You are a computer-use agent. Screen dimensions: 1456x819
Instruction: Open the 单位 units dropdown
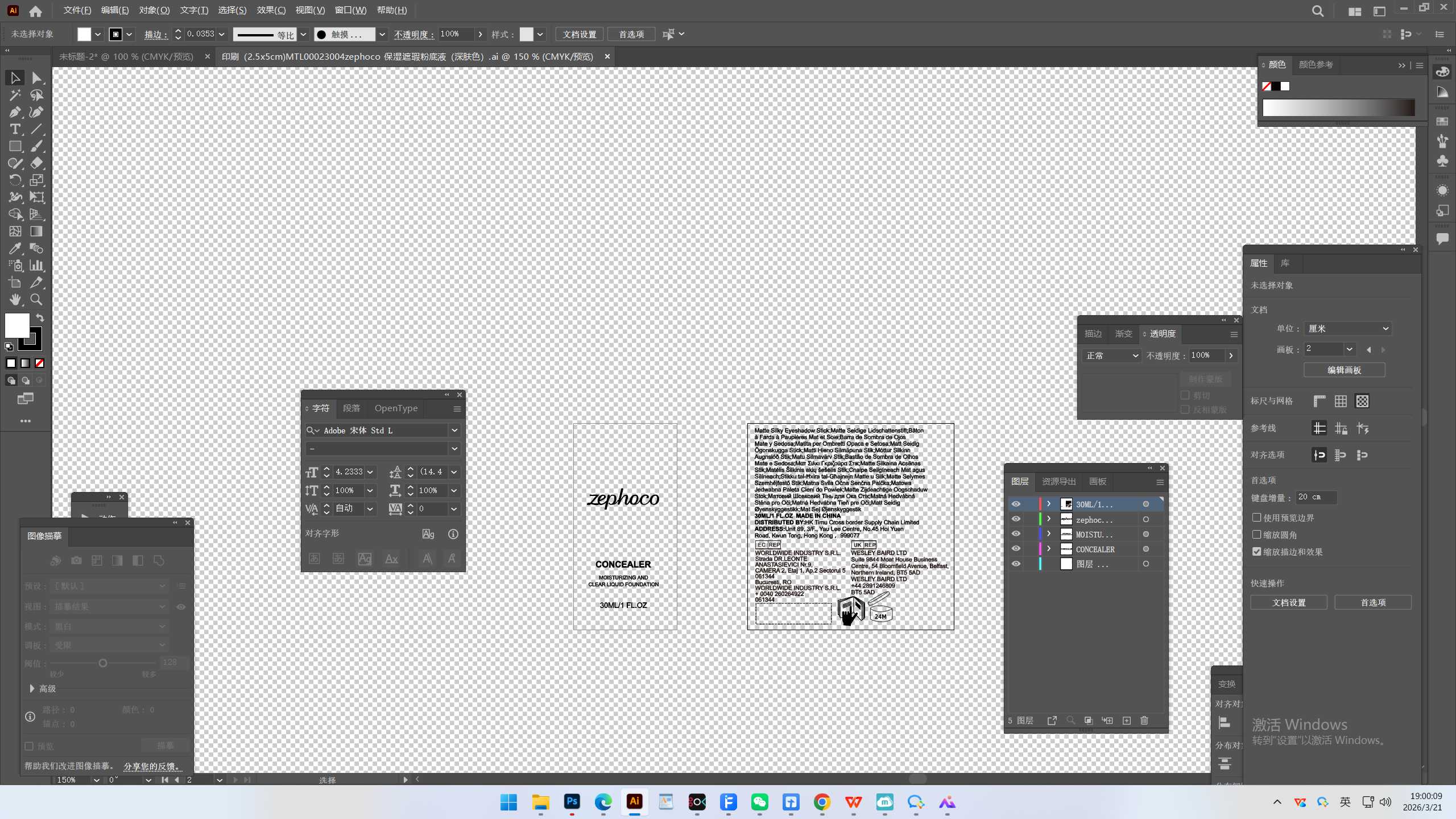(x=1347, y=329)
